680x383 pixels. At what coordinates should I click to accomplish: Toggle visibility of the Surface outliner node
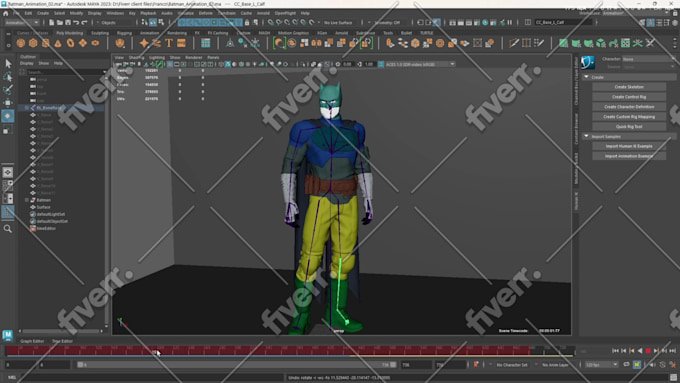[33, 207]
